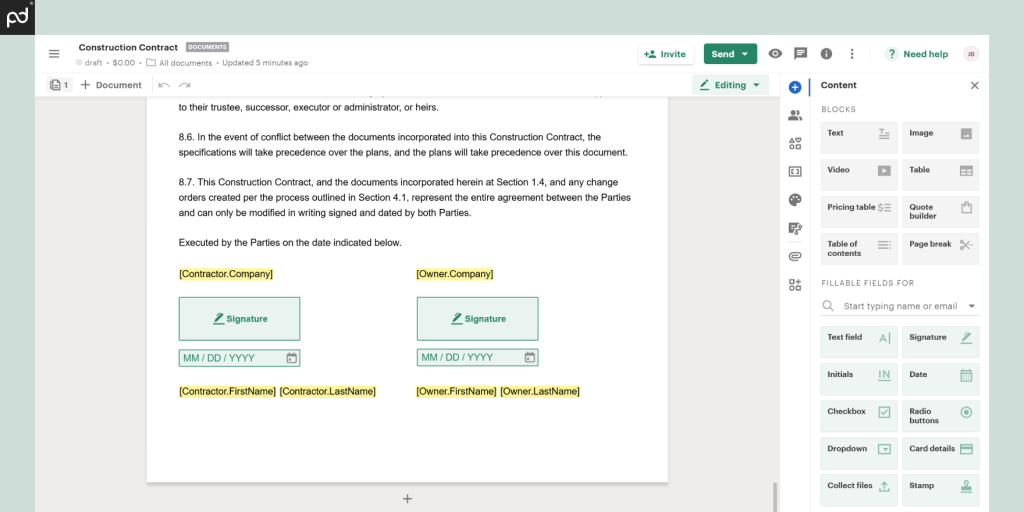Click [Owner.Company] variable
This screenshot has width=1024, height=512.
[x=455, y=274]
